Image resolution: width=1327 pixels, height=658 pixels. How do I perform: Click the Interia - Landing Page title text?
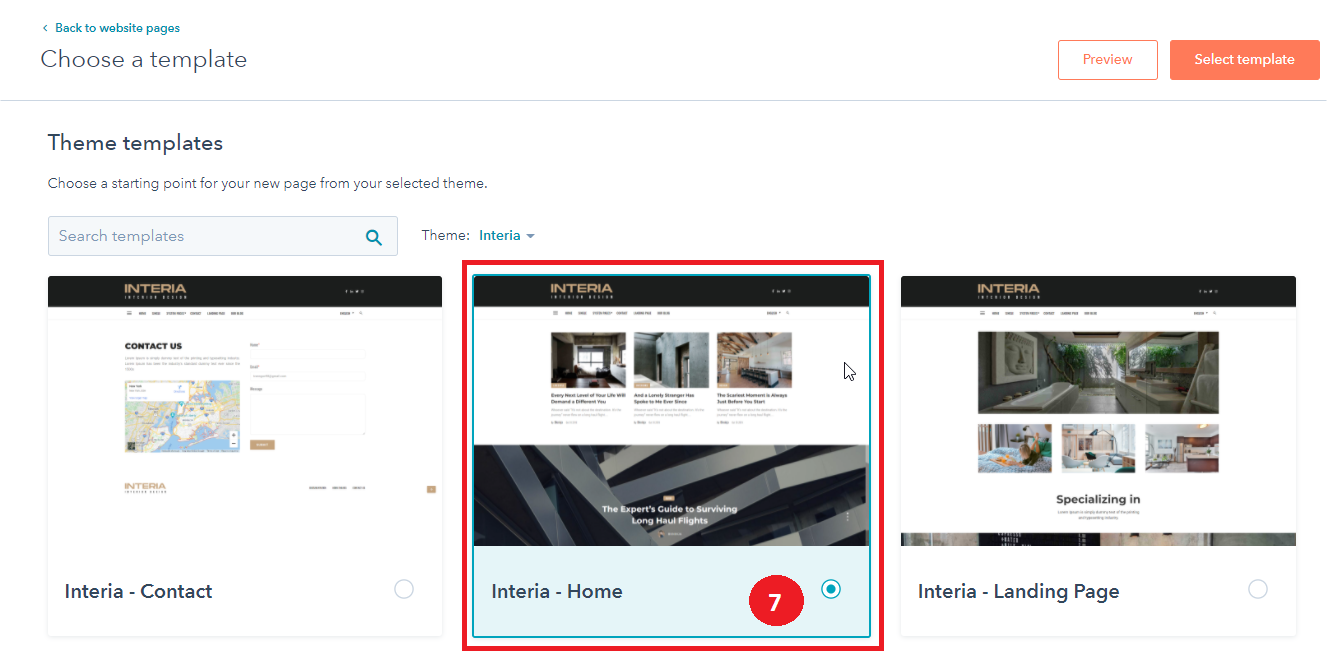pyautogui.click(x=1018, y=591)
